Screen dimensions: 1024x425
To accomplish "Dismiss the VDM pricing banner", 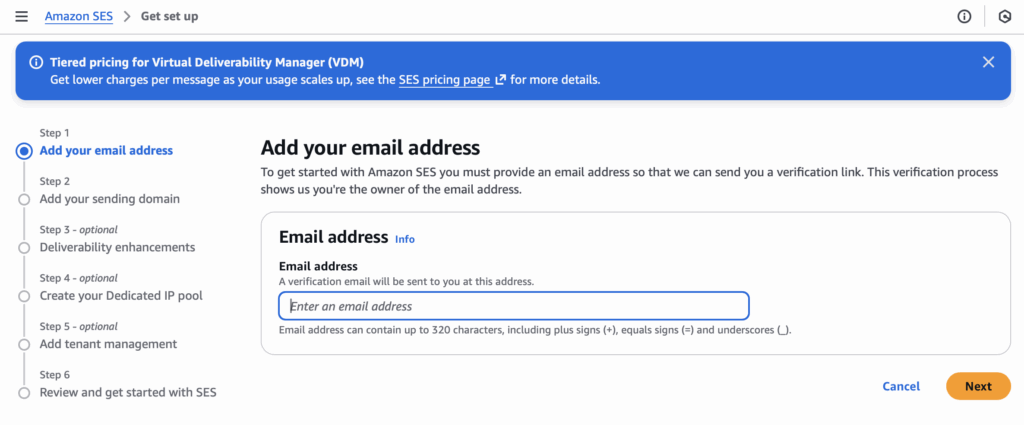I will point(988,62).
